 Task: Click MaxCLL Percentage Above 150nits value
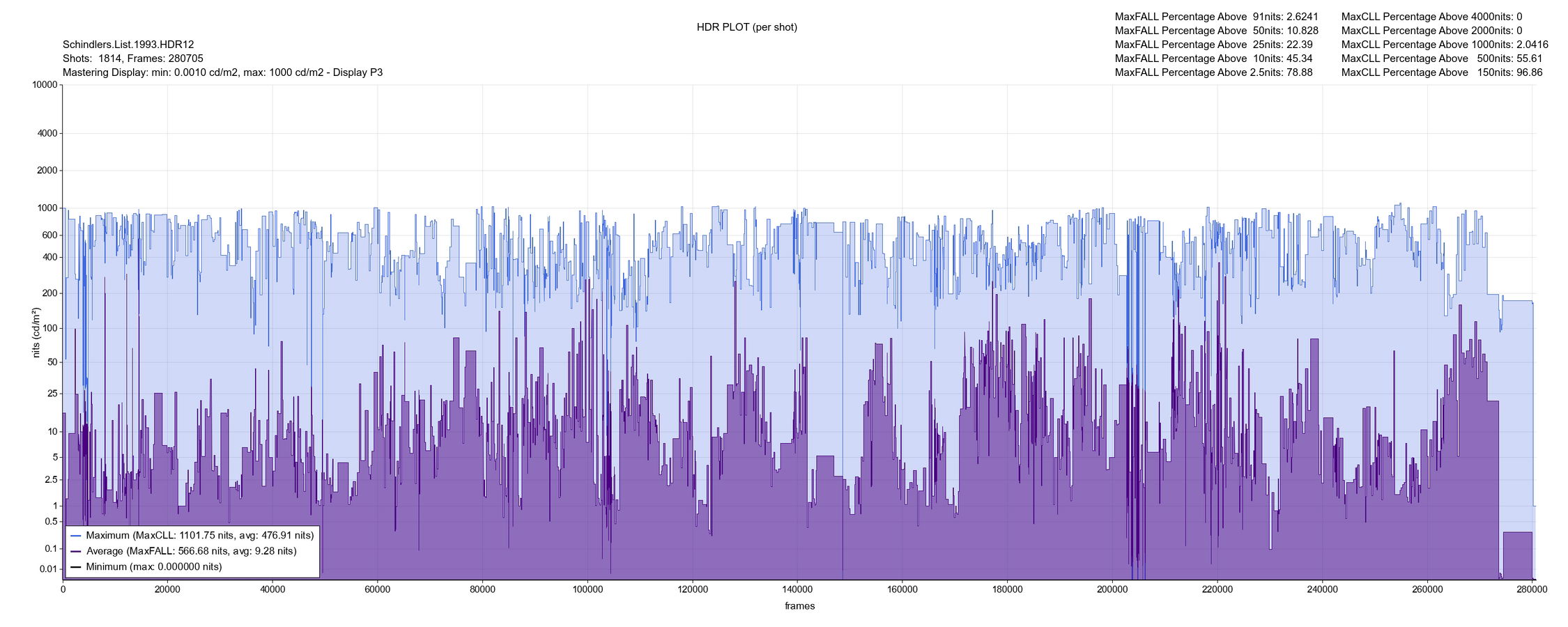(1529, 72)
